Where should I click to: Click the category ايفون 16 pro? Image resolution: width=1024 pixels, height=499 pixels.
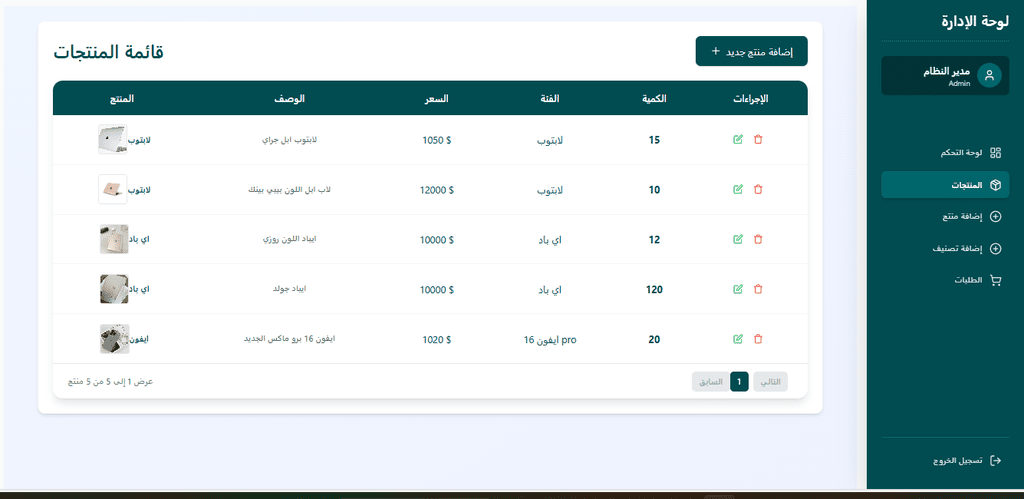click(x=550, y=340)
